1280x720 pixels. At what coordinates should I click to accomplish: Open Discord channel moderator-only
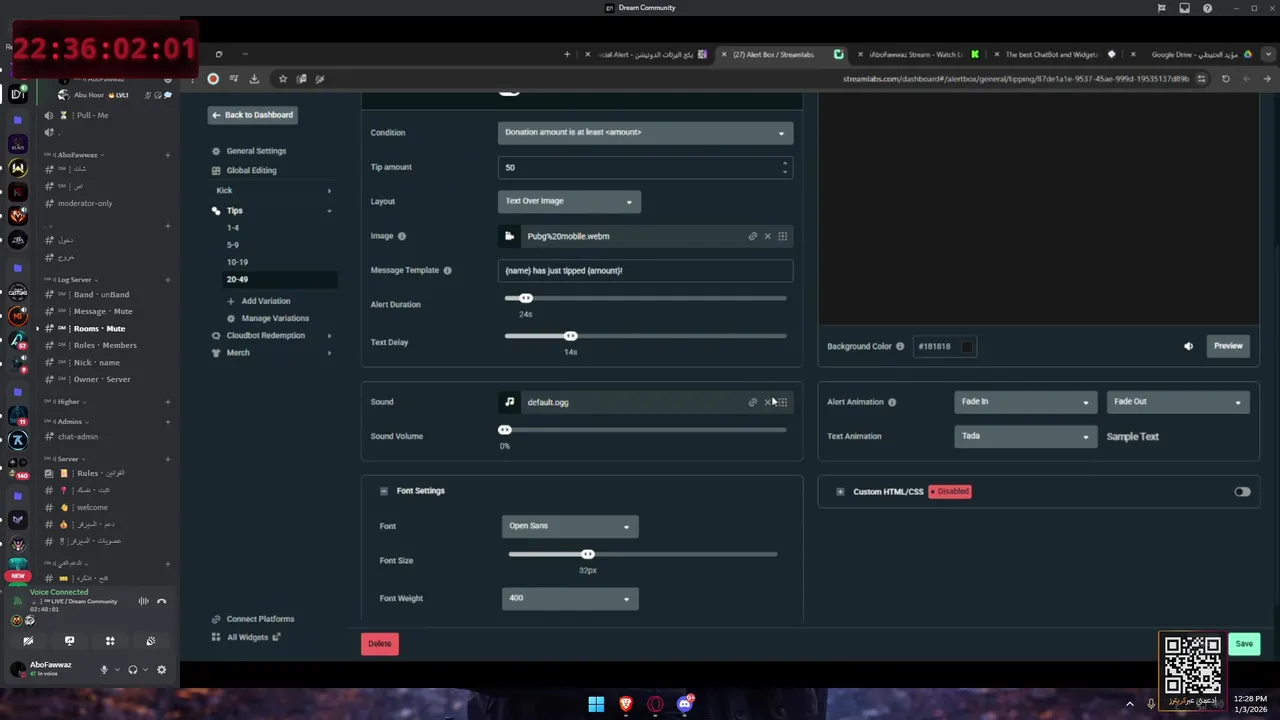coord(85,203)
